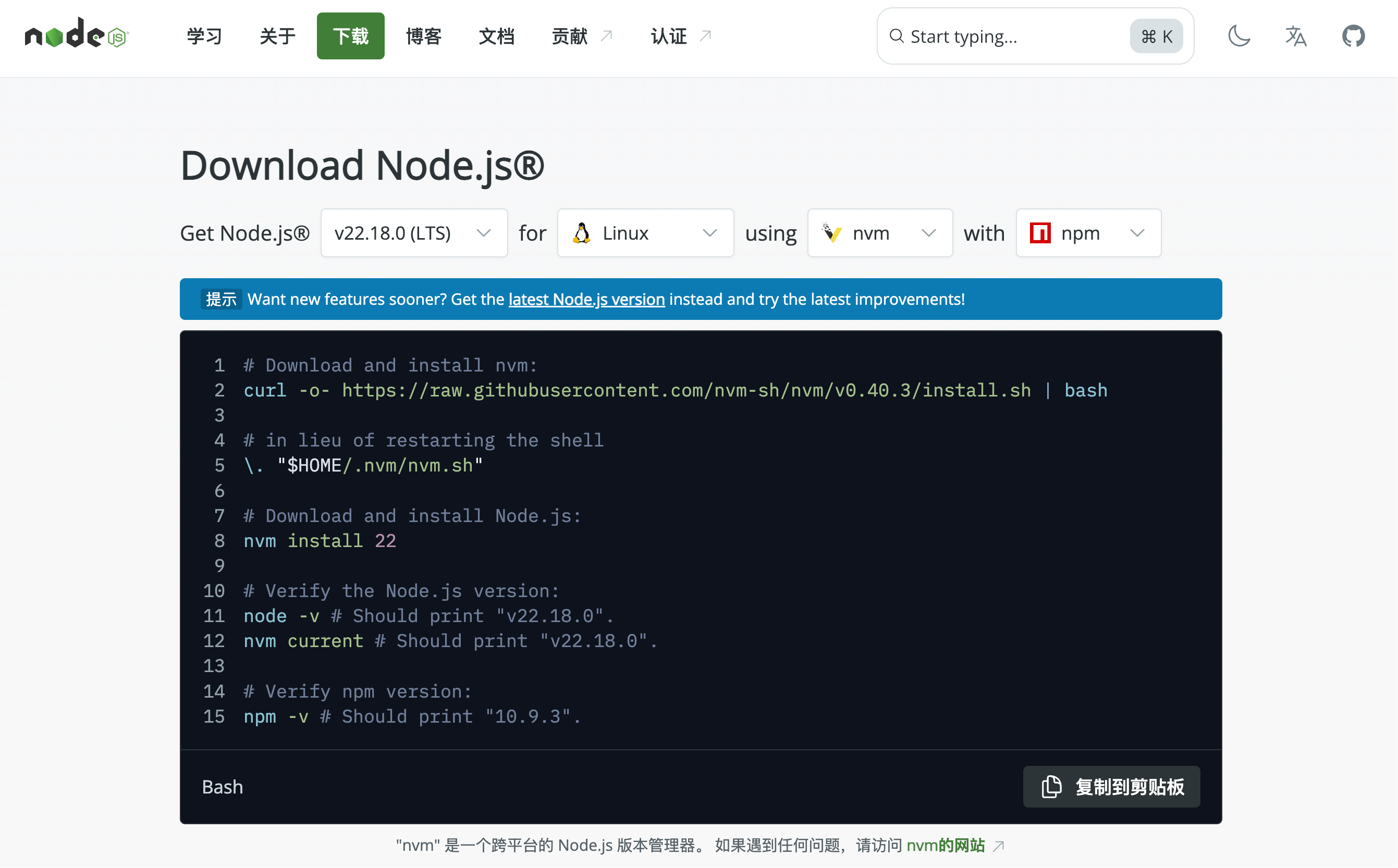Image resolution: width=1398 pixels, height=868 pixels.
Task: Visit the nvm的网站 link
Action: [946, 845]
